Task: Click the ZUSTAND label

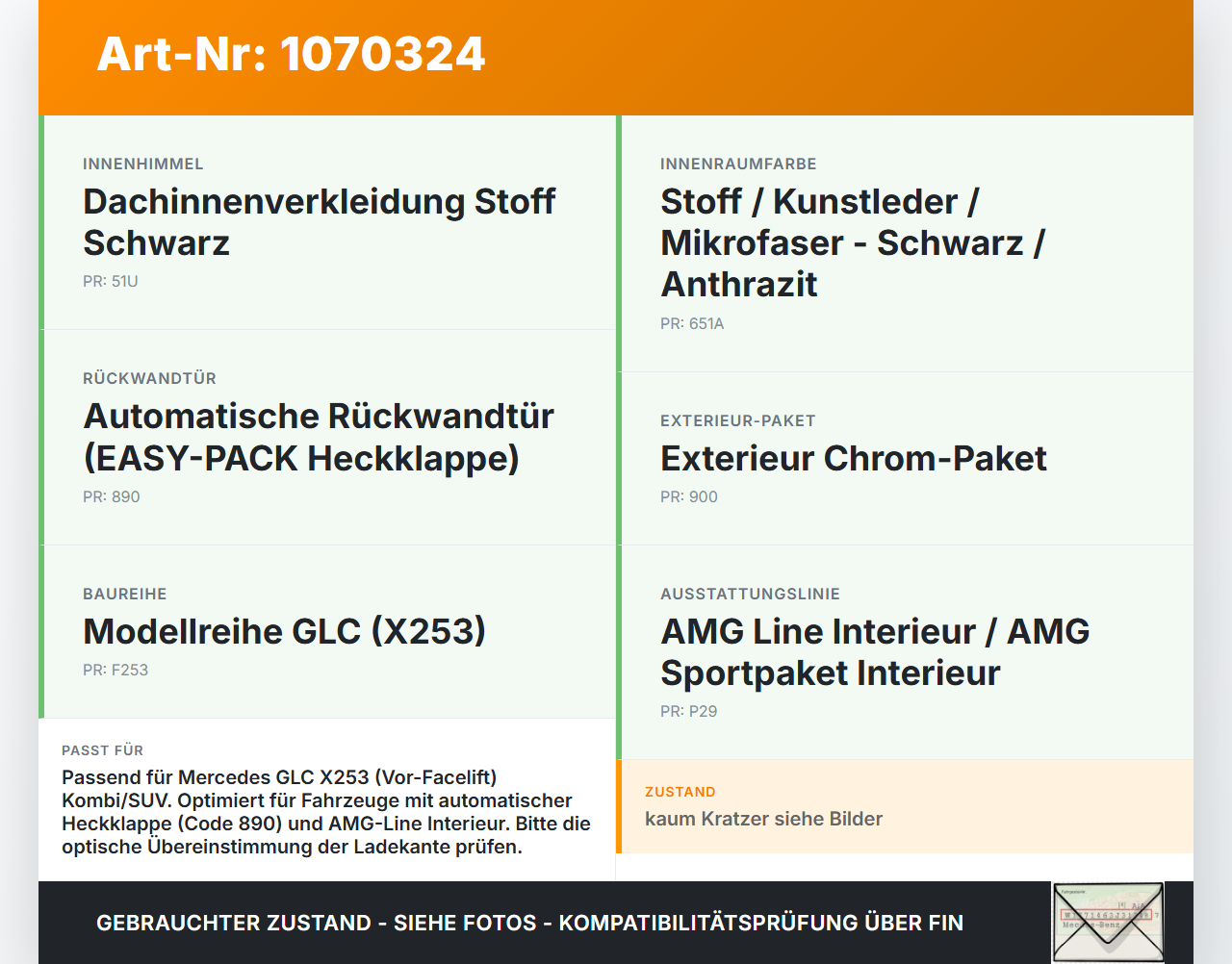Action: tap(680, 792)
